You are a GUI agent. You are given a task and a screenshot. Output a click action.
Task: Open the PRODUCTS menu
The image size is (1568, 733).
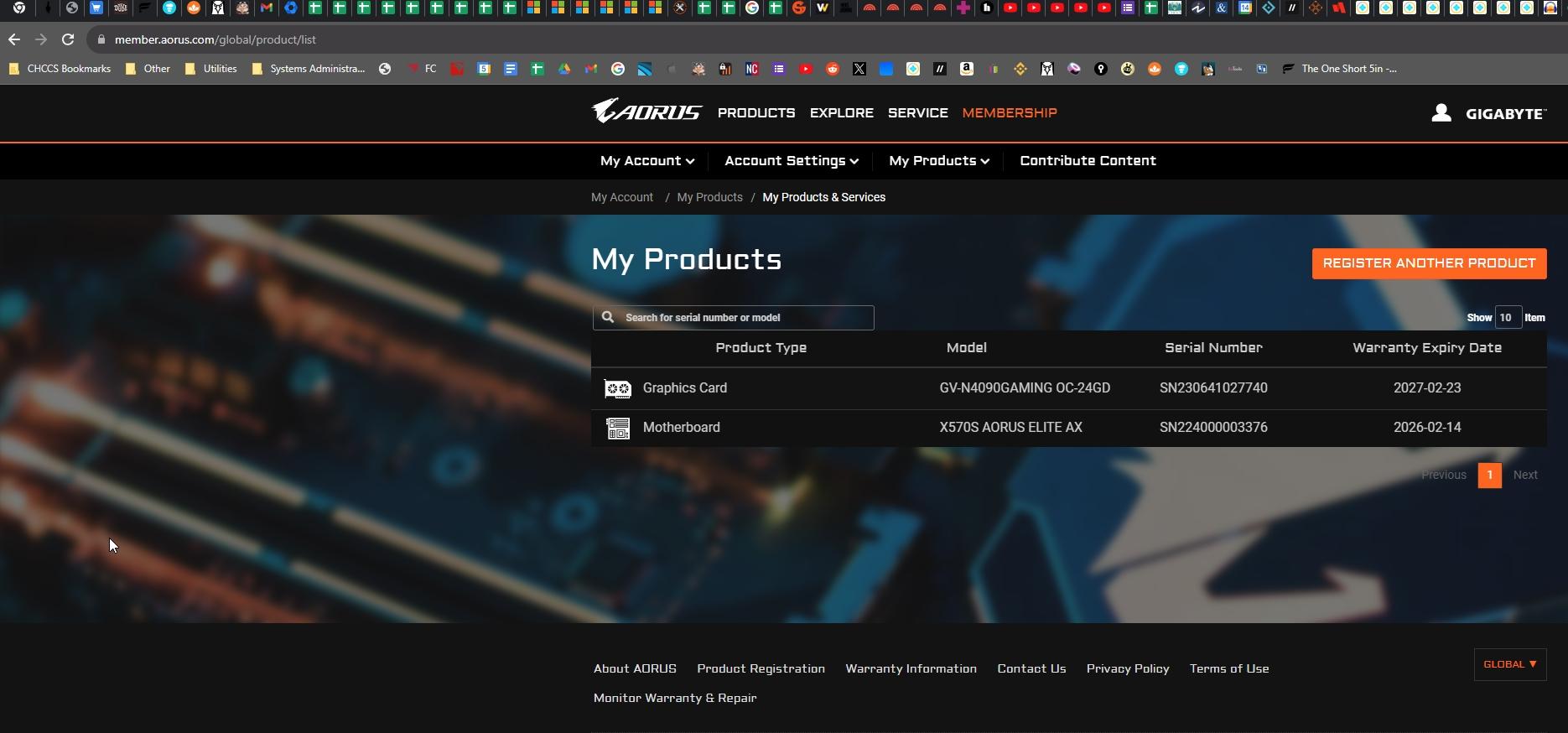pos(756,113)
